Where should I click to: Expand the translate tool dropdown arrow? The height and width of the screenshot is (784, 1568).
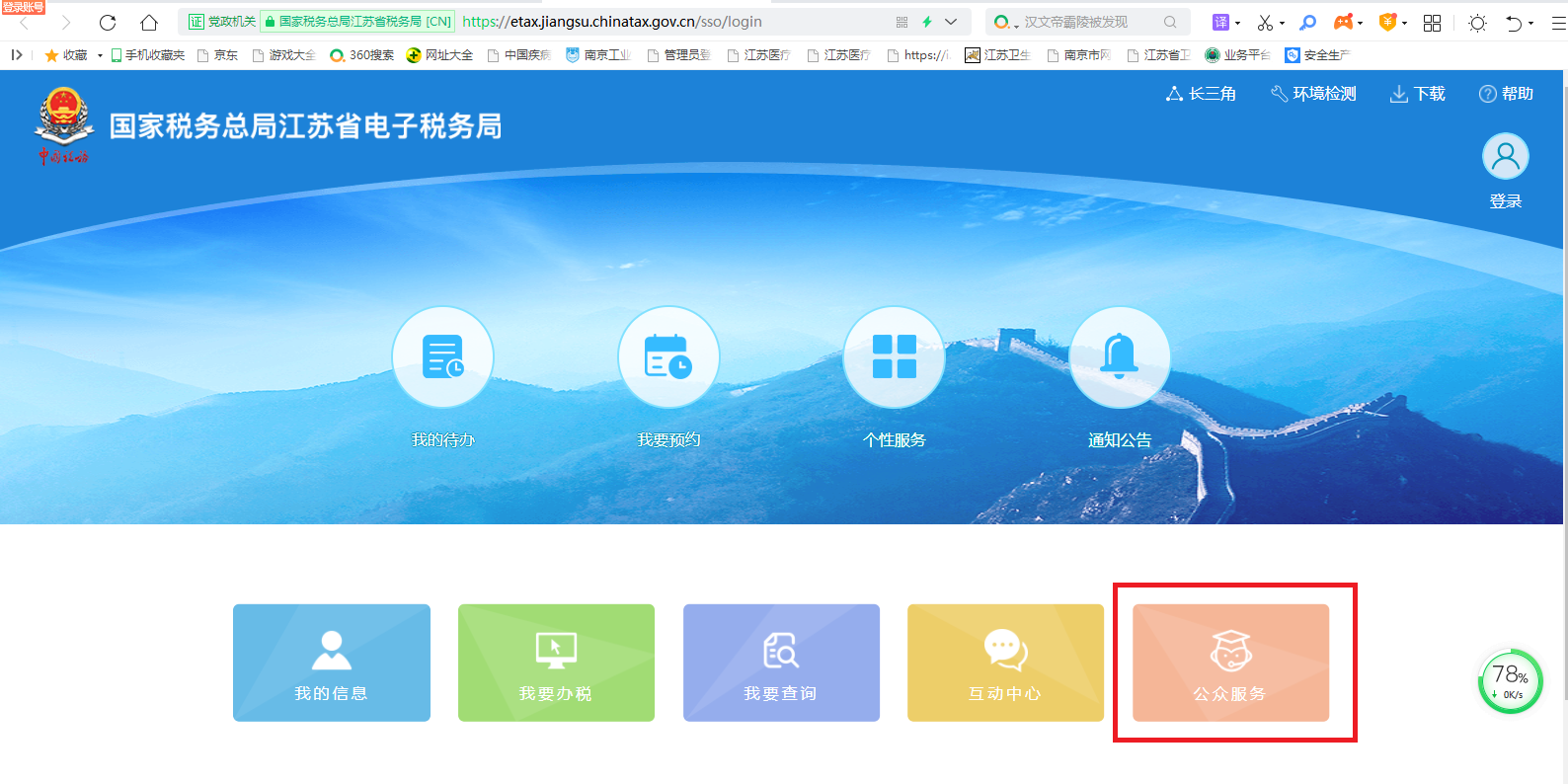tap(1237, 23)
